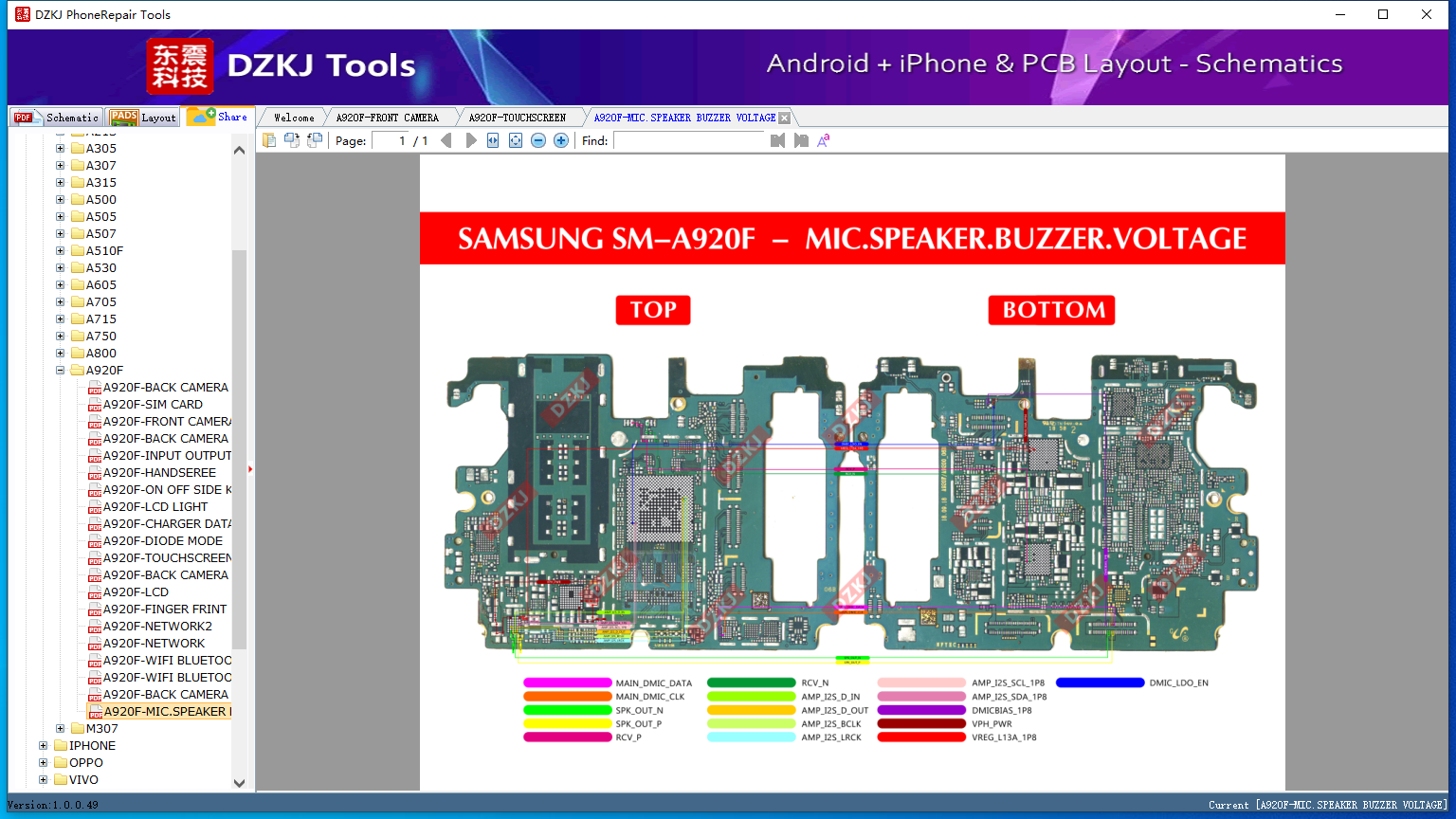Close the A920F-MIC.SPEAKER BUZZER VOLTAGE tab
1456x819 pixels.
pyautogui.click(x=784, y=118)
